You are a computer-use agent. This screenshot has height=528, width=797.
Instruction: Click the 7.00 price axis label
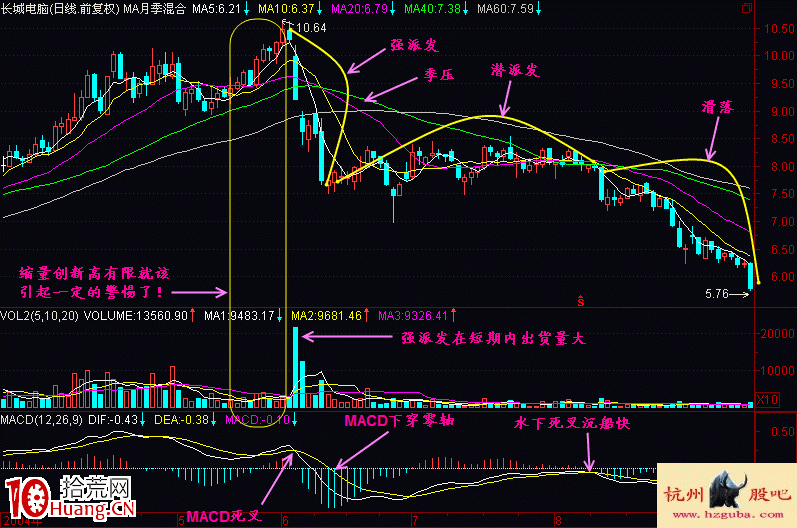click(x=782, y=222)
